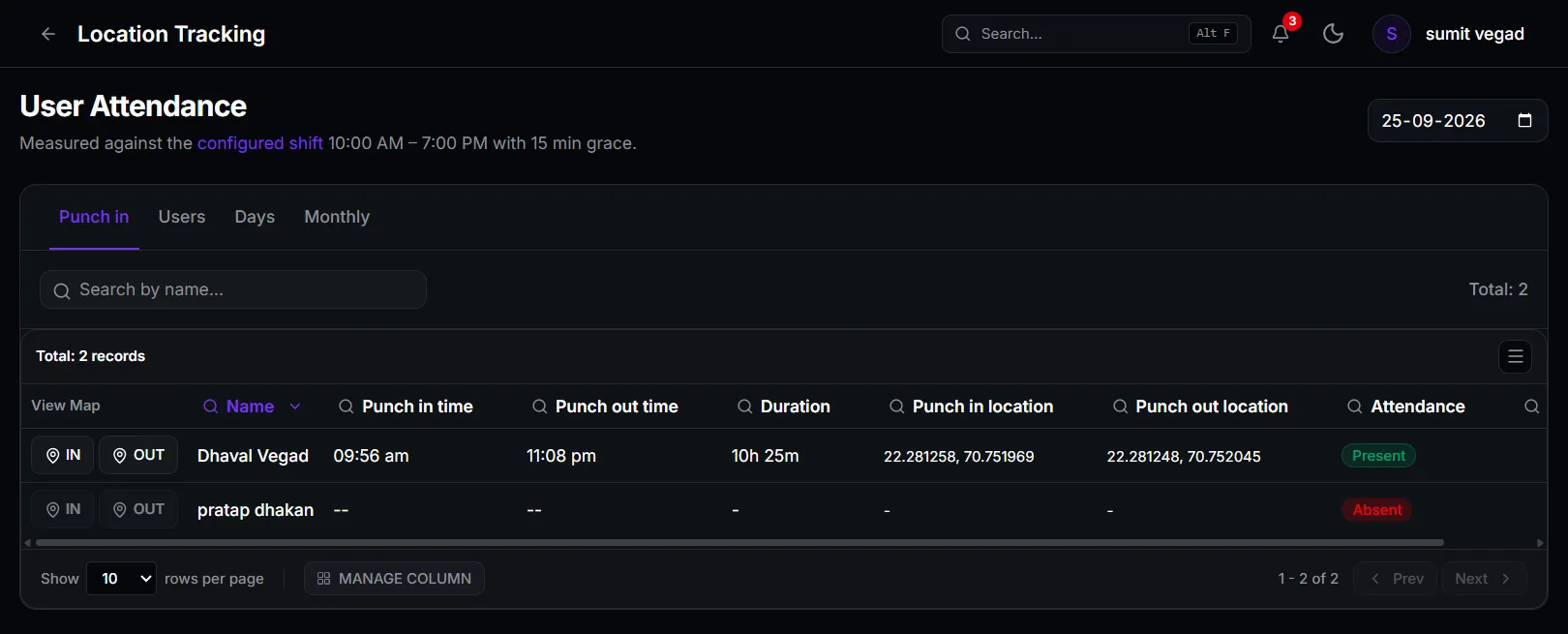Click the Dhaval Vegad name cell
1568x634 pixels.
click(253, 456)
